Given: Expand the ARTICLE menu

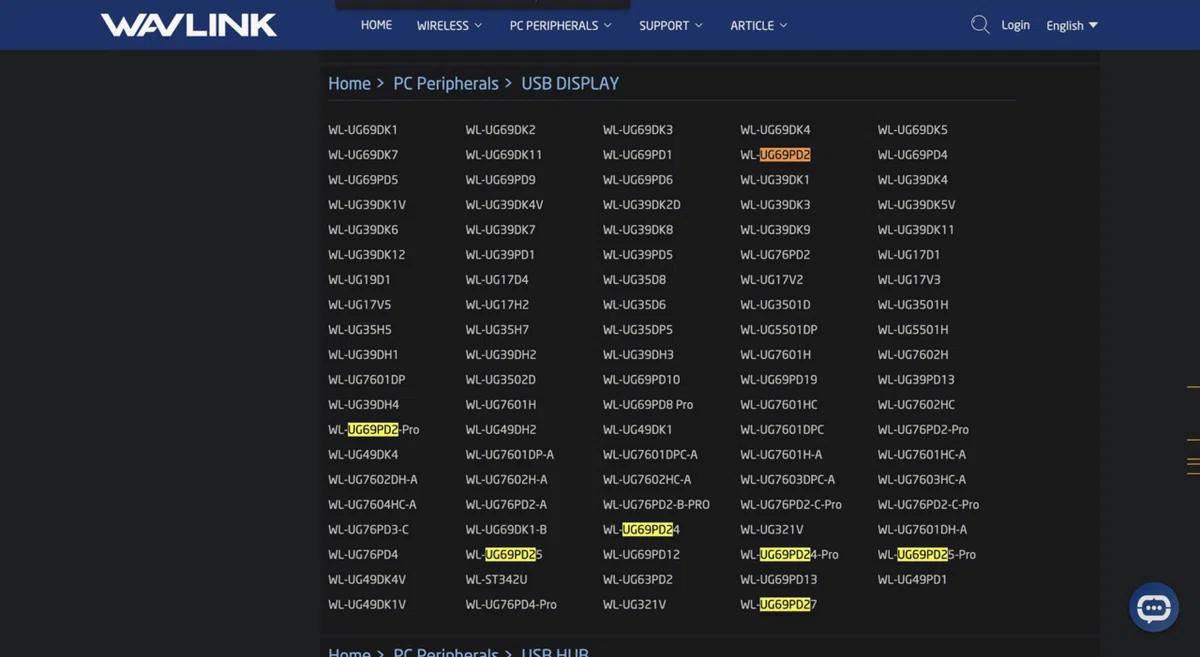Looking at the screenshot, I should click(x=759, y=25).
